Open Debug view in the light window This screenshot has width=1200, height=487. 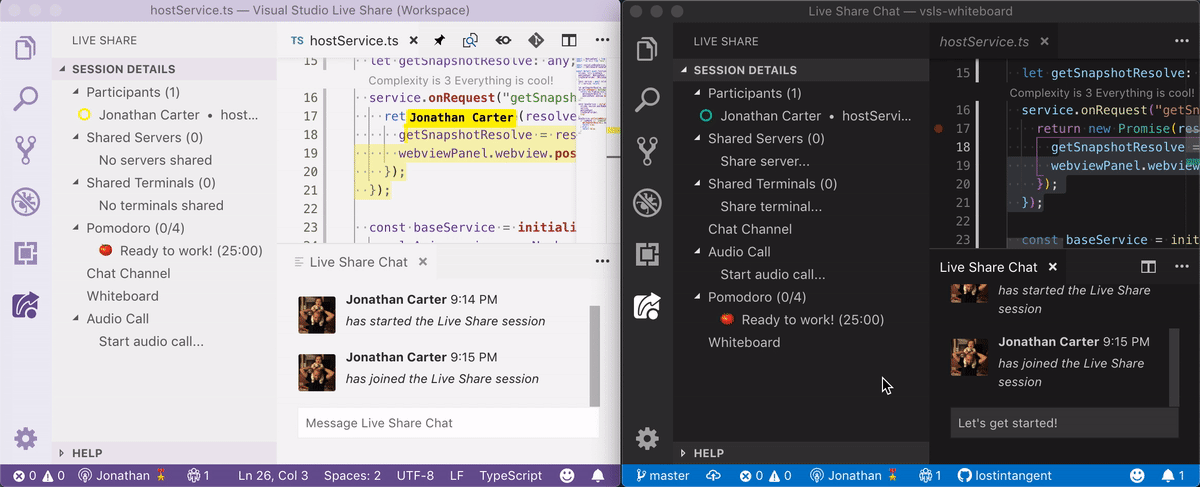(x=25, y=202)
